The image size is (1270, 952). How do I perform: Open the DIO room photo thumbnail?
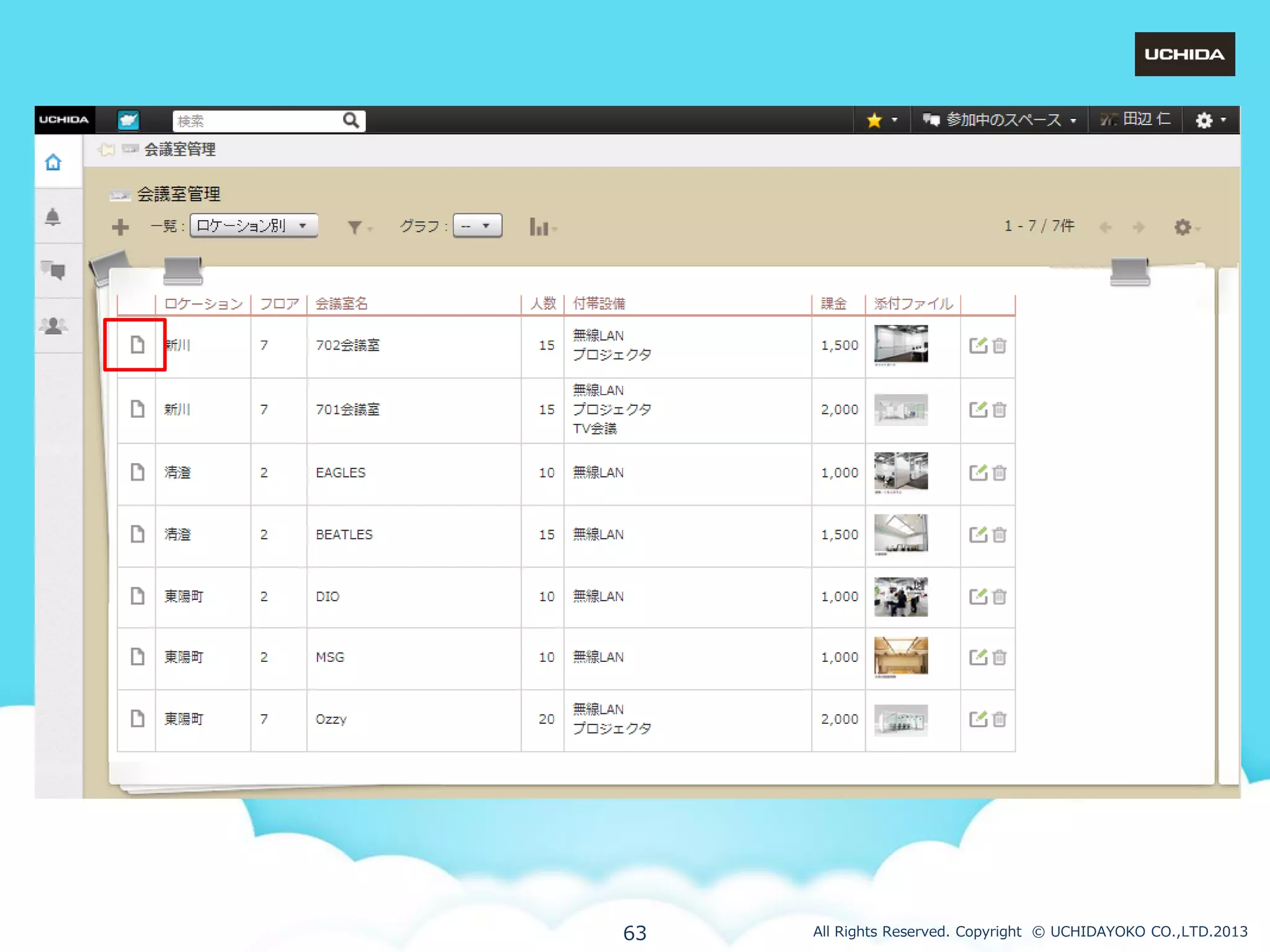(x=900, y=597)
